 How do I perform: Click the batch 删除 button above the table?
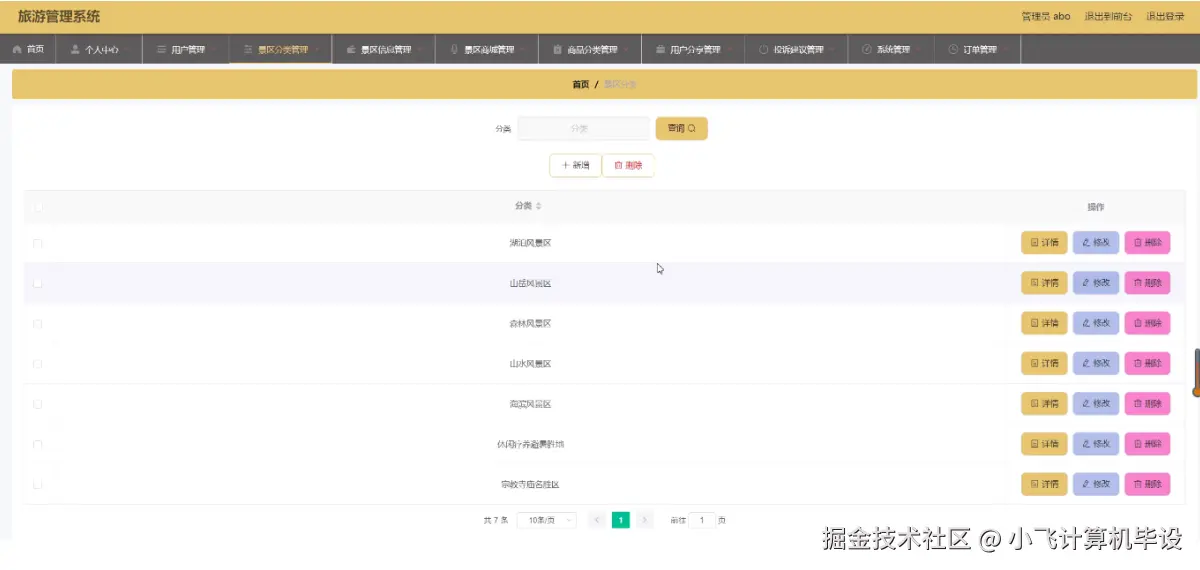[x=628, y=165]
